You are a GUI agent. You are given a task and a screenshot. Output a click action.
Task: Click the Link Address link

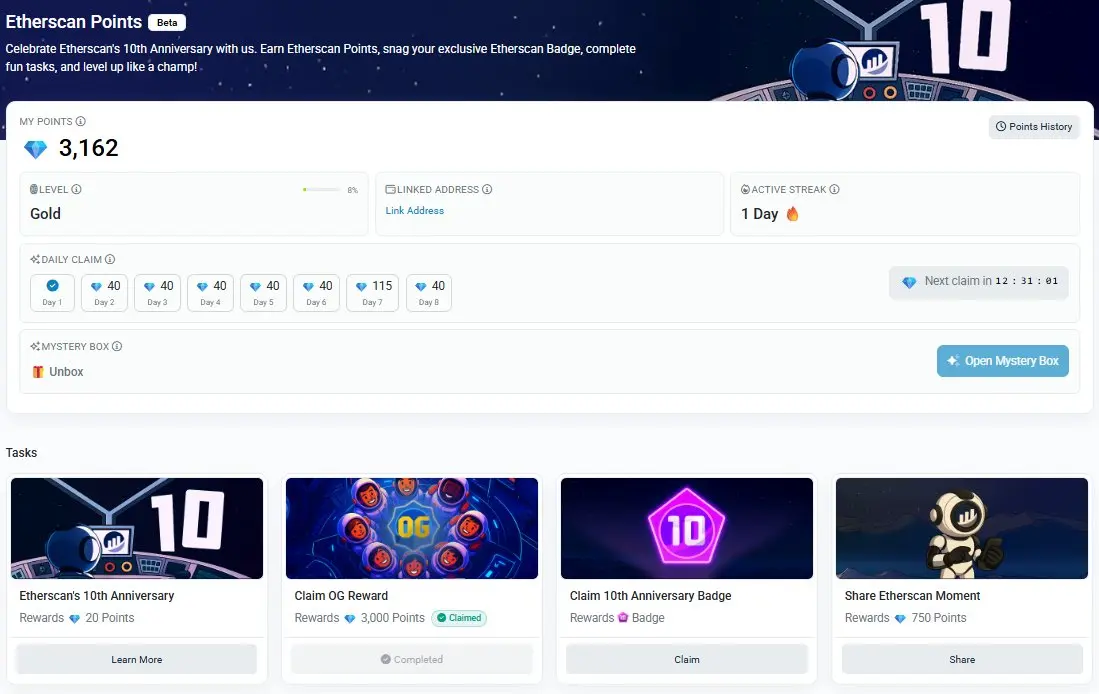pyautogui.click(x=414, y=210)
